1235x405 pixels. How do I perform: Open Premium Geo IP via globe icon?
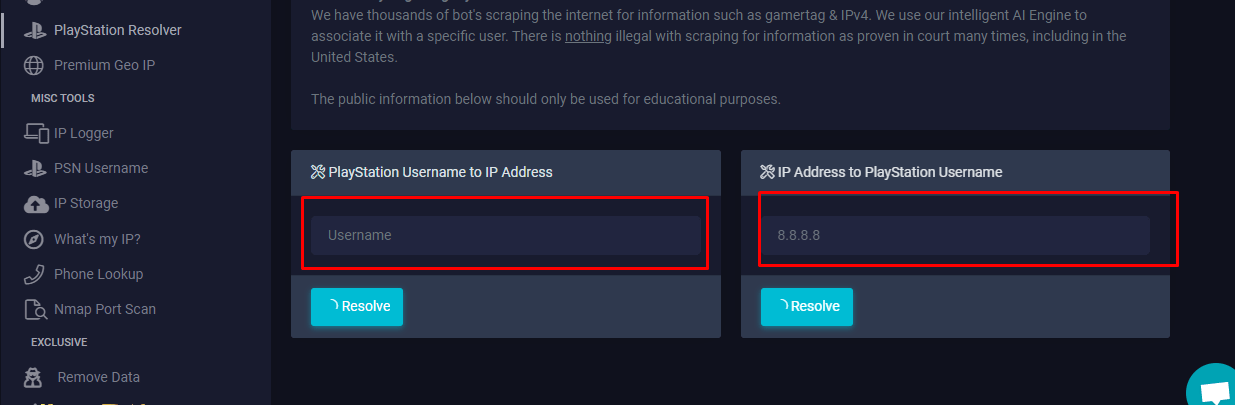[x=35, y=65]
